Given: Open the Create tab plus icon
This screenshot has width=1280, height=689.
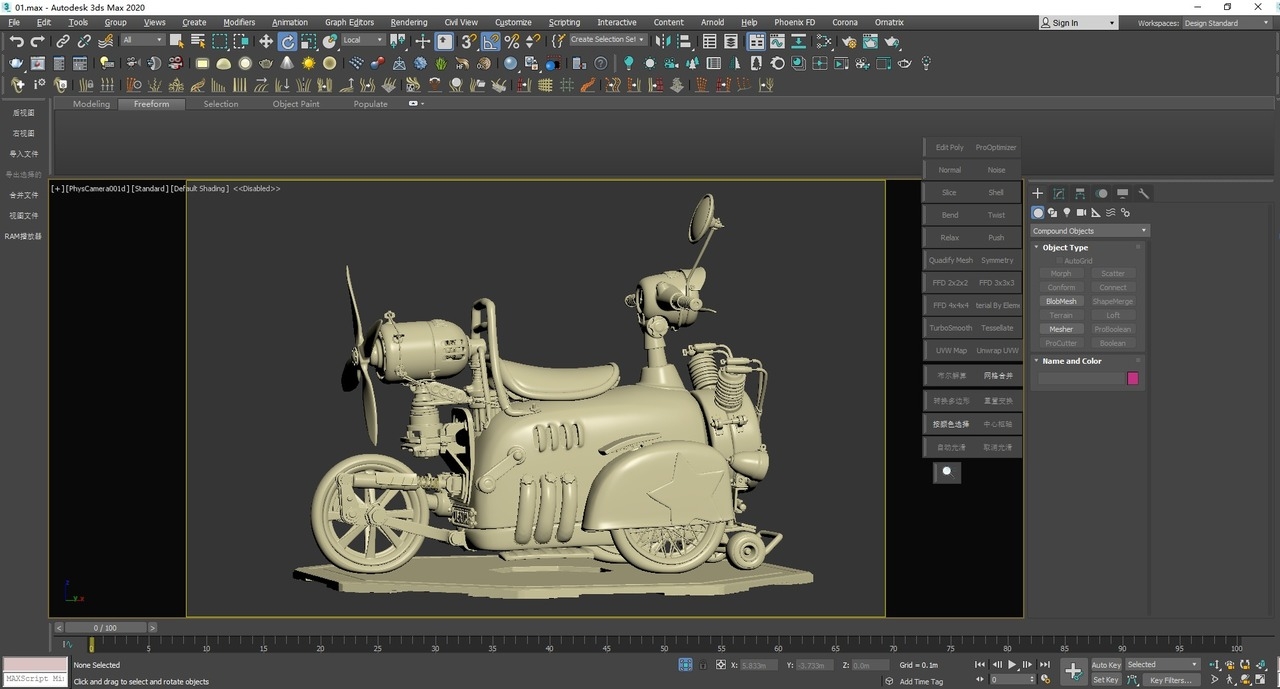Looking at the screenshot, I should (1038, 193).
